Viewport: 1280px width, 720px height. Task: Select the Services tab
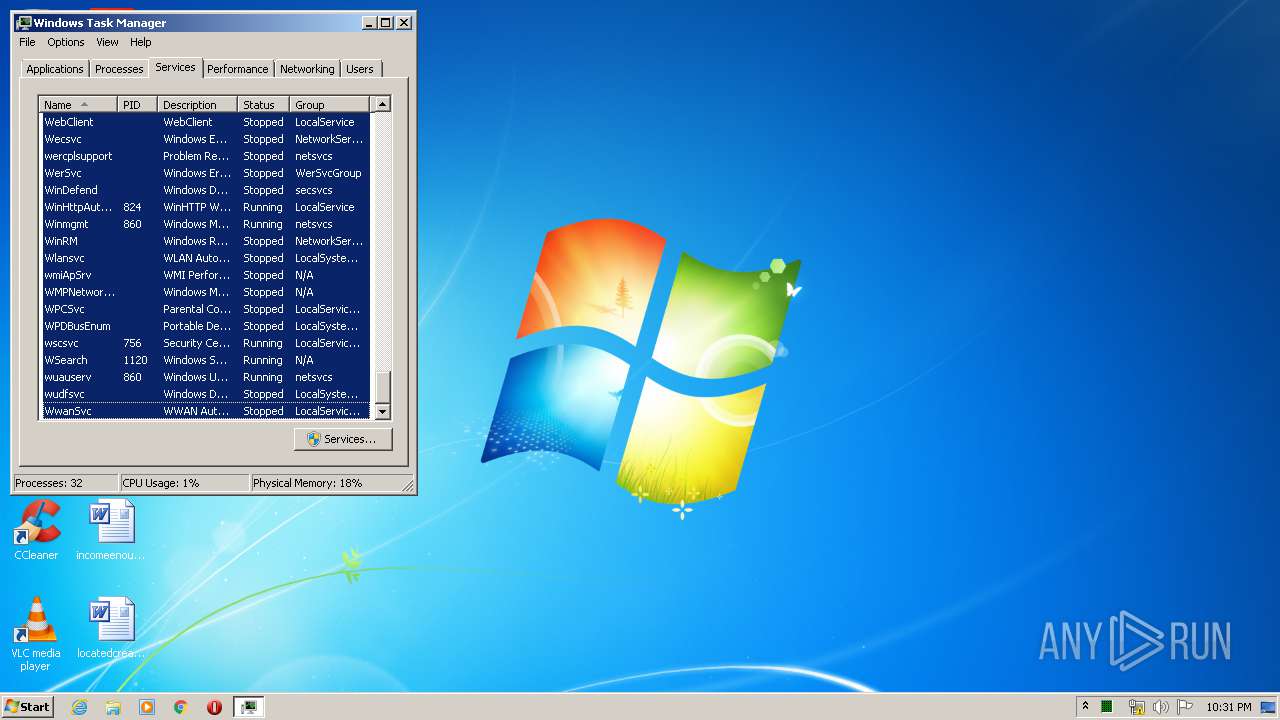pos(175,67)
